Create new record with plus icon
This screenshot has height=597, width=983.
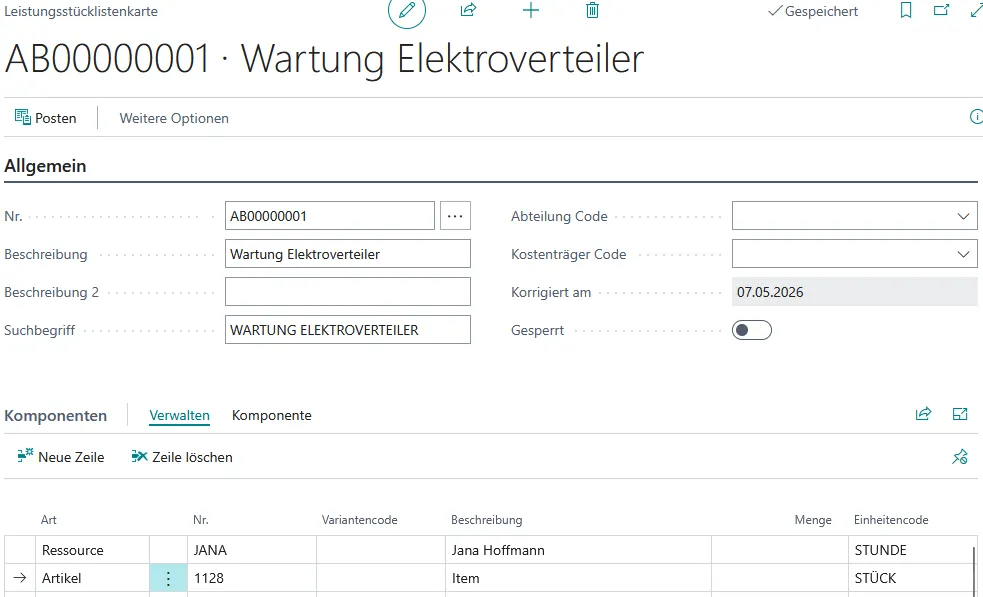pos(530,10)
